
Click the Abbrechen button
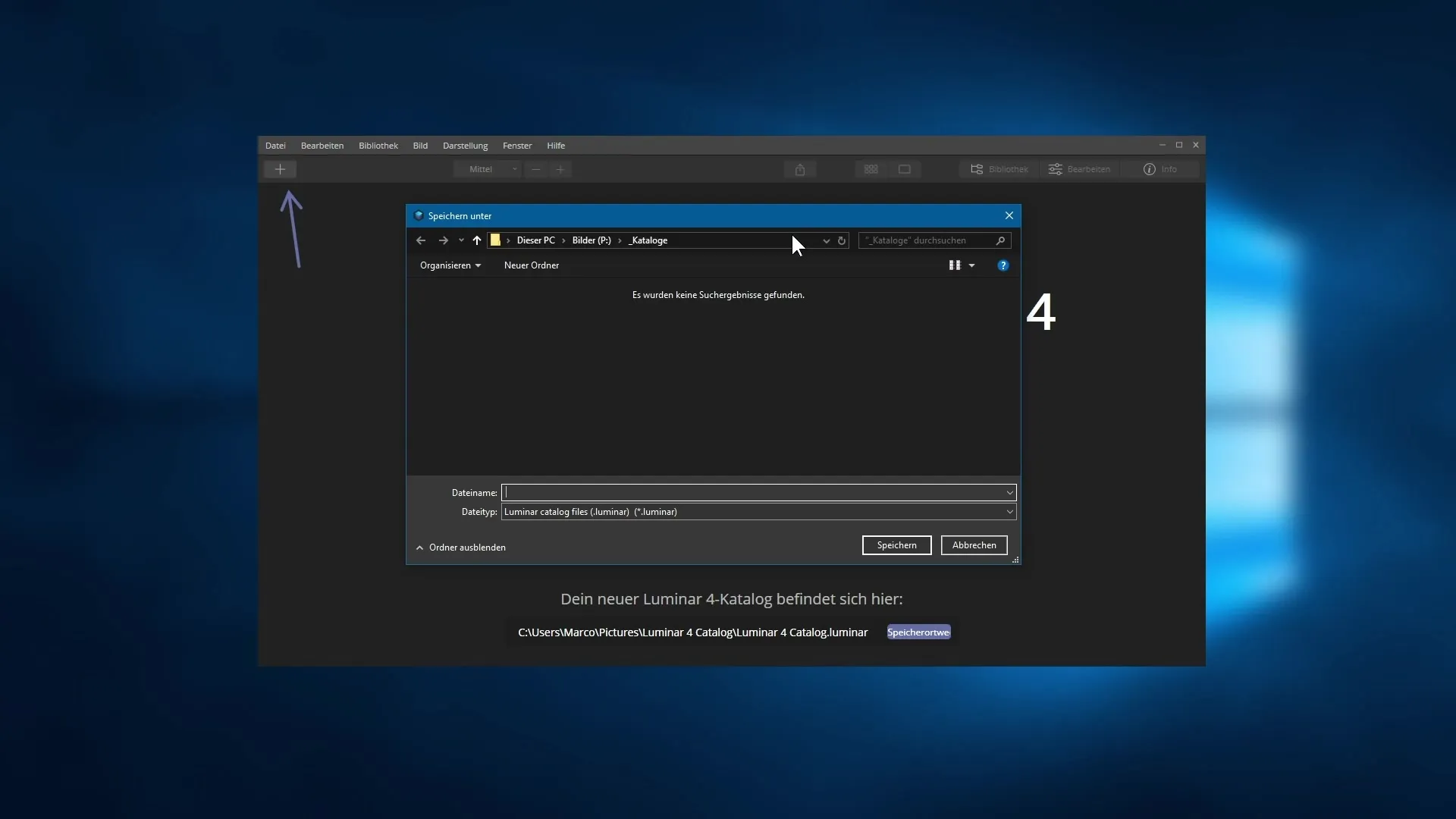coord(974,545)
